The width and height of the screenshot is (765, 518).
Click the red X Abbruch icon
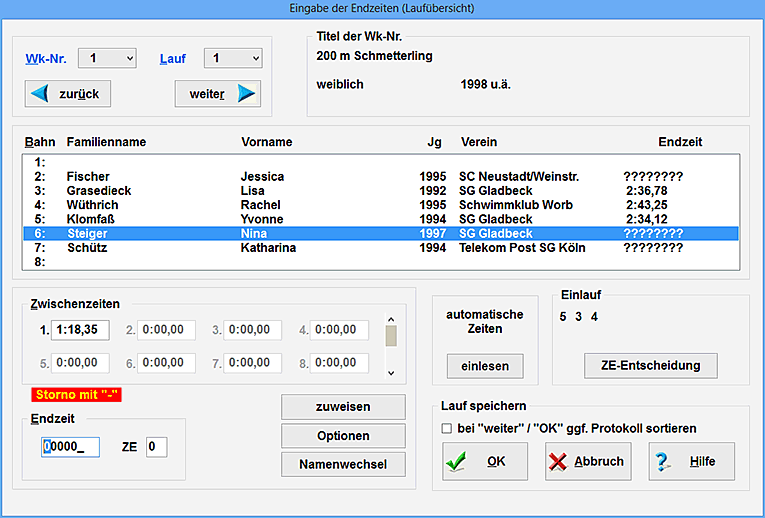click(560, 462)
